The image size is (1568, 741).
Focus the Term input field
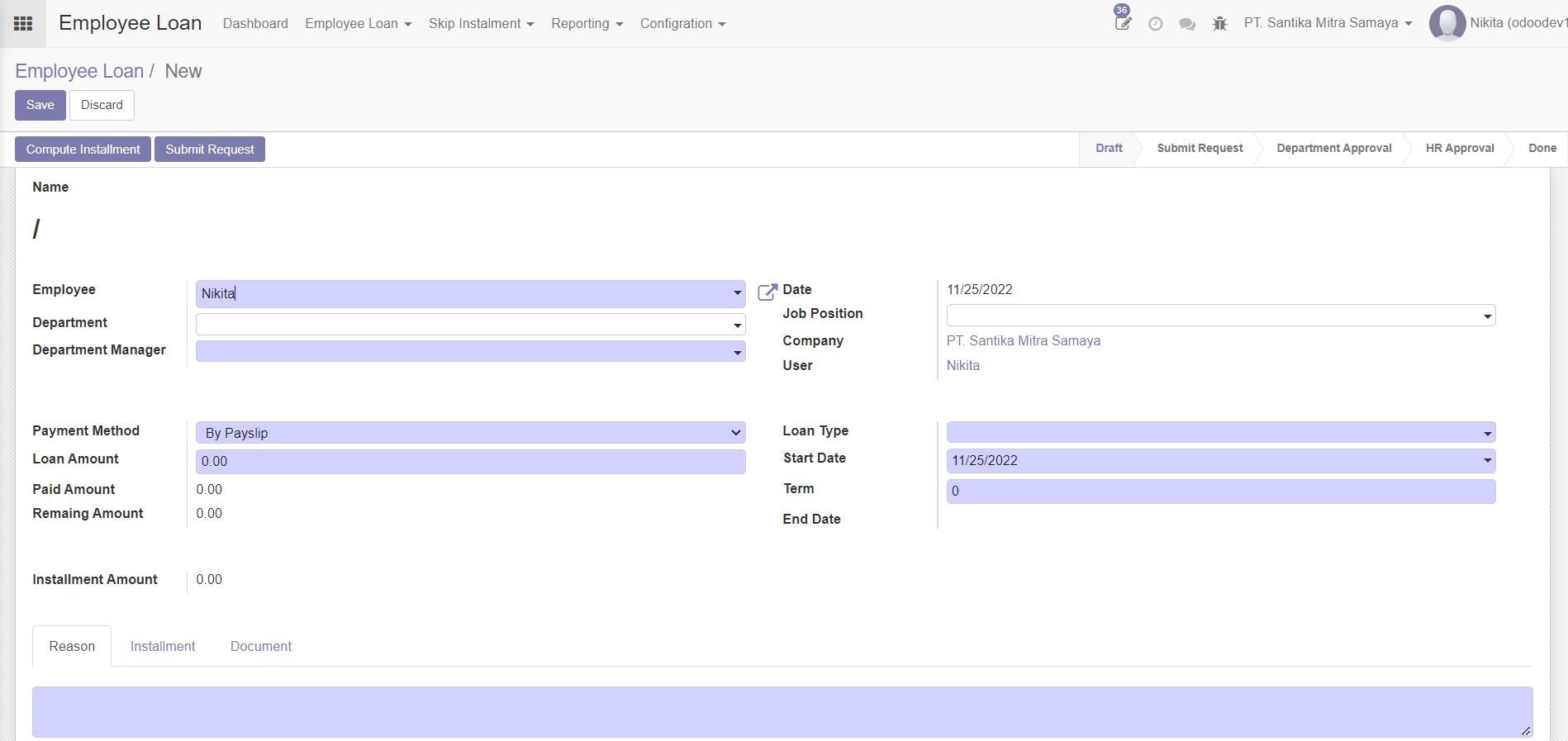coord(1221,492)
